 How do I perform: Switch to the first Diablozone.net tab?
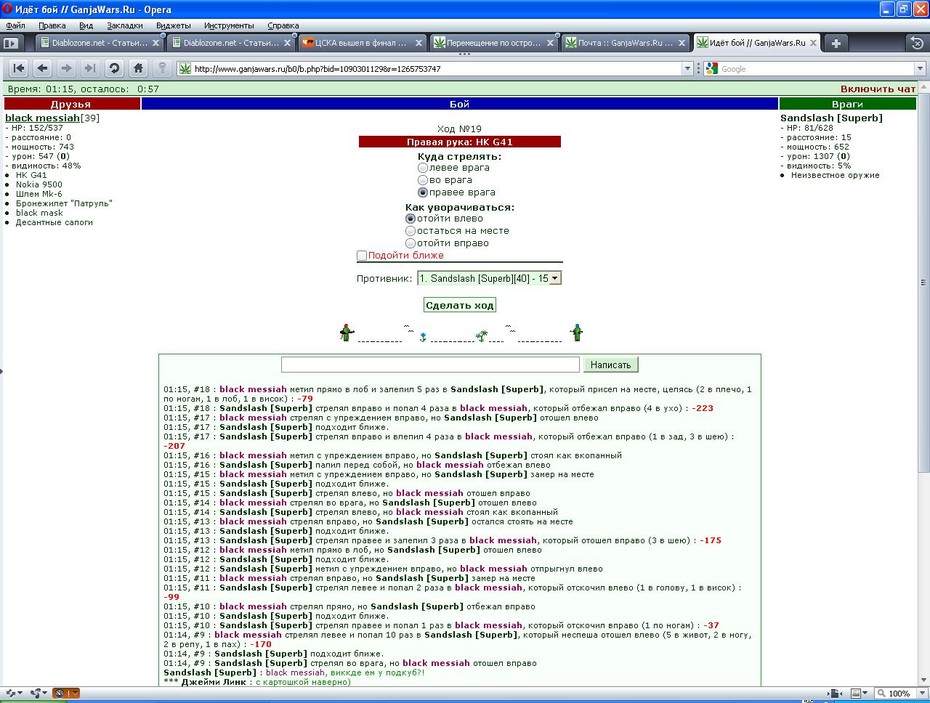(99, 43)
